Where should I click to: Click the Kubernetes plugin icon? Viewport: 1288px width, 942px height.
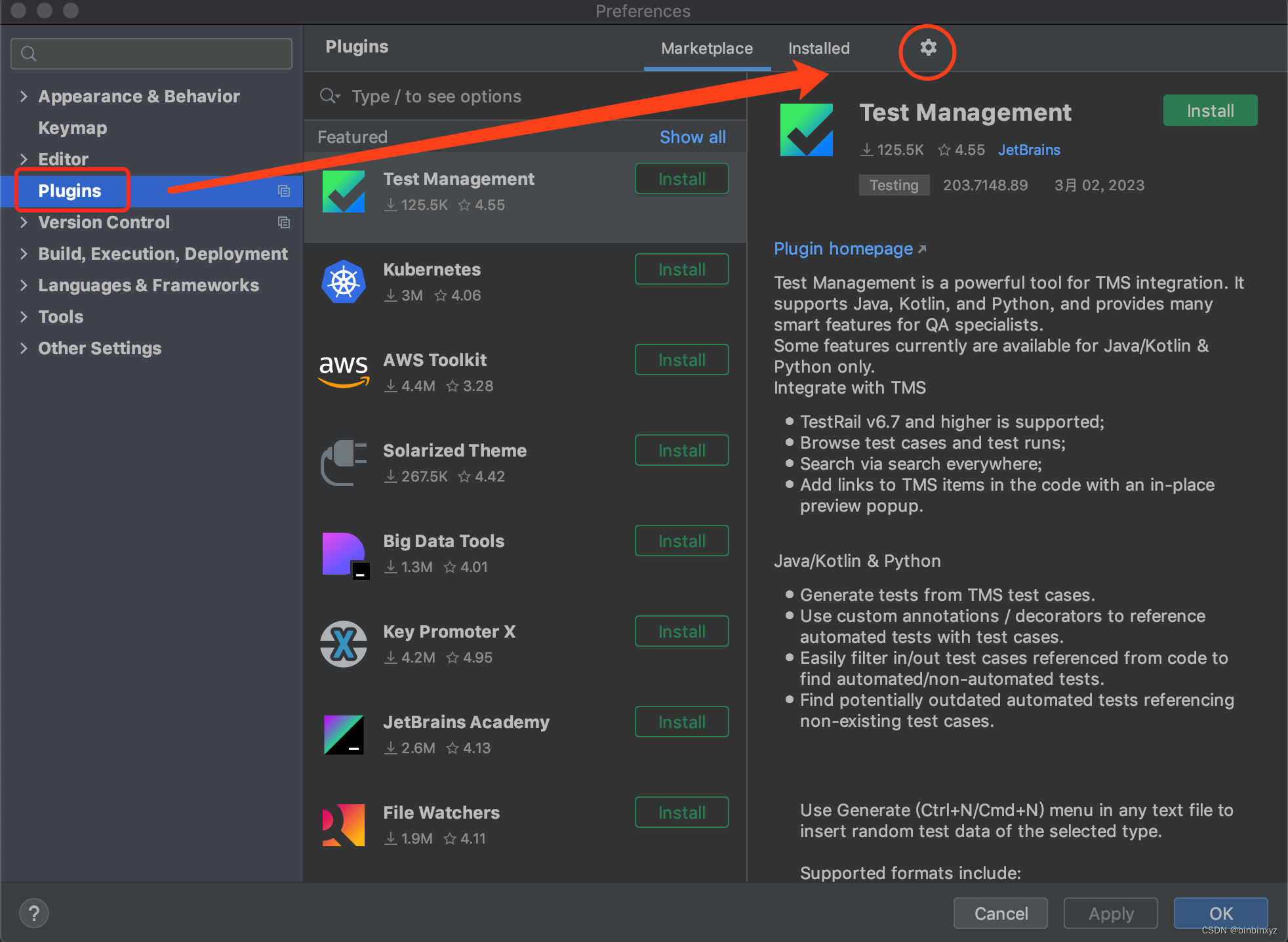point(344,282)
